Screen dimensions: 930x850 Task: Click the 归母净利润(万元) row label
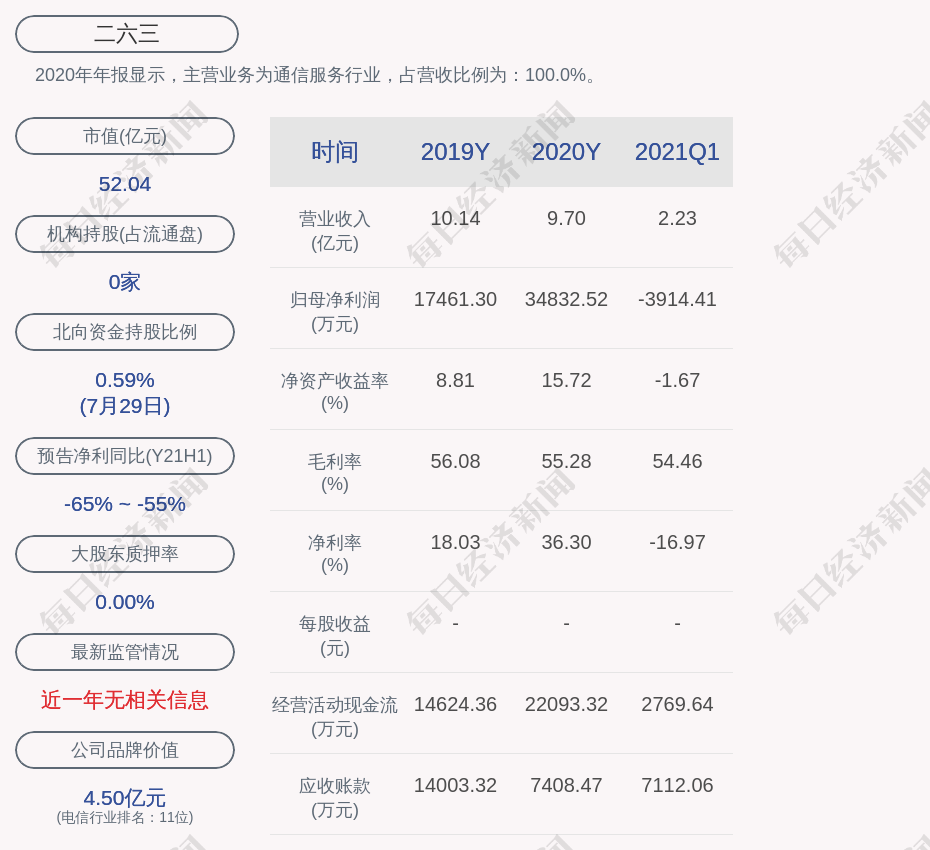[335, 311]
